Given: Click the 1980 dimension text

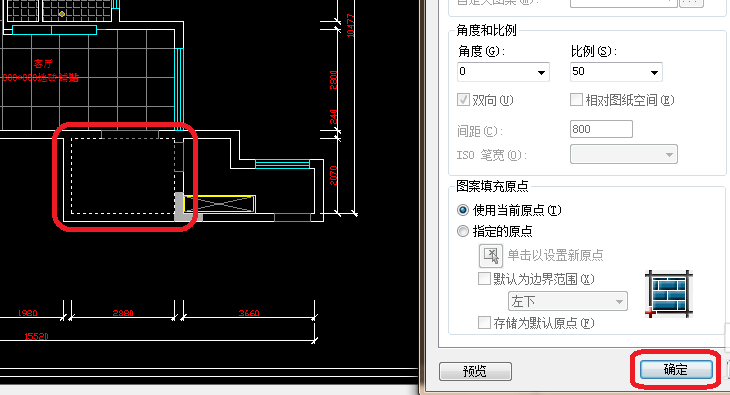Looking at the screenshot, I should coord(27,313).
